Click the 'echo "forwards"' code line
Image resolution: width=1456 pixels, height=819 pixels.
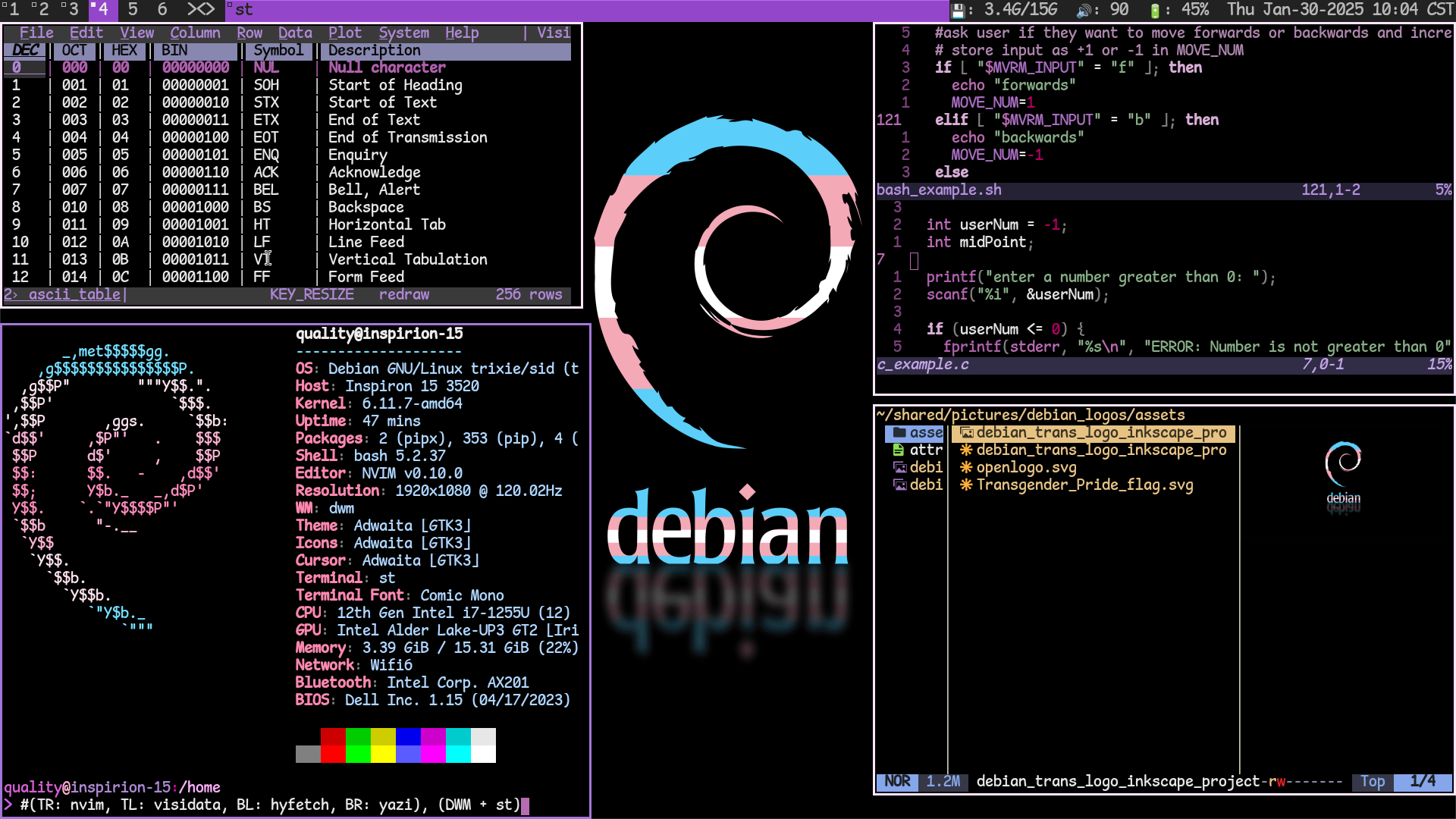coord(1013,85)
